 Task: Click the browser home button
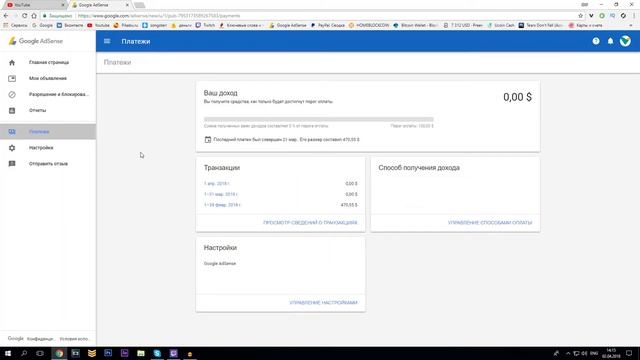coord(34,16)
